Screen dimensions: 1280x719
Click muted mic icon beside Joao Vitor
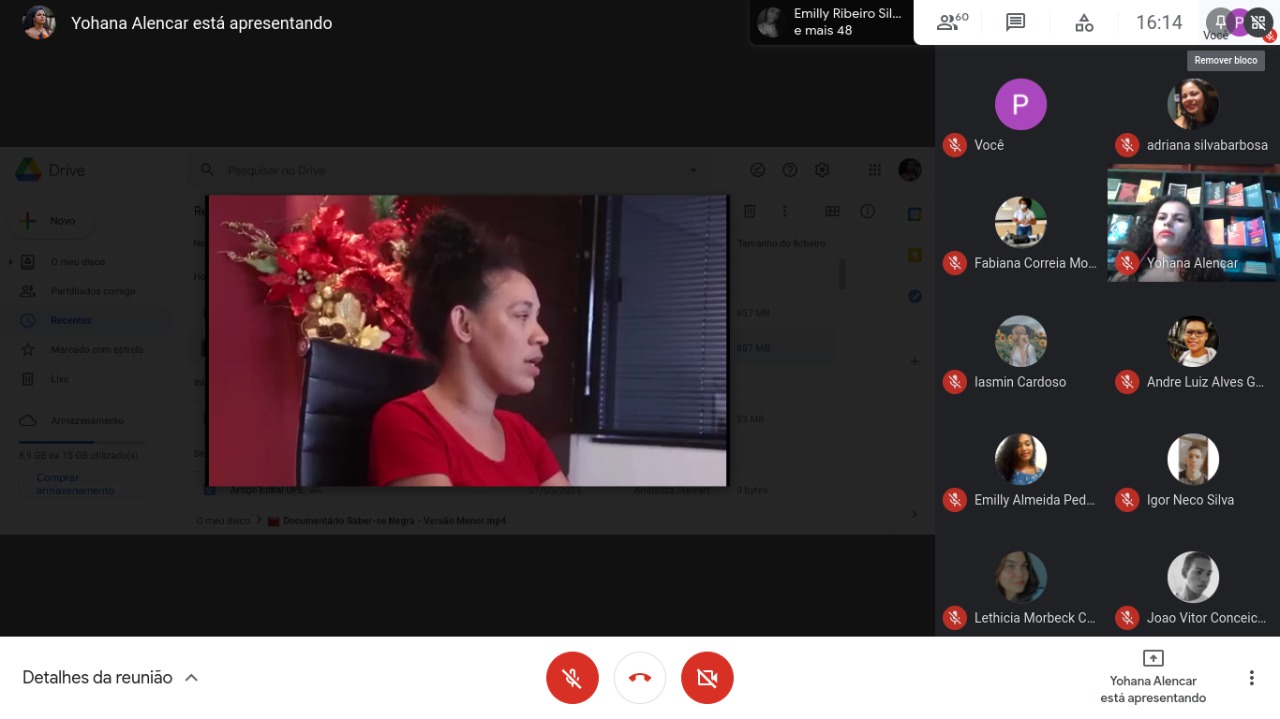click(x=1127, y=618)
